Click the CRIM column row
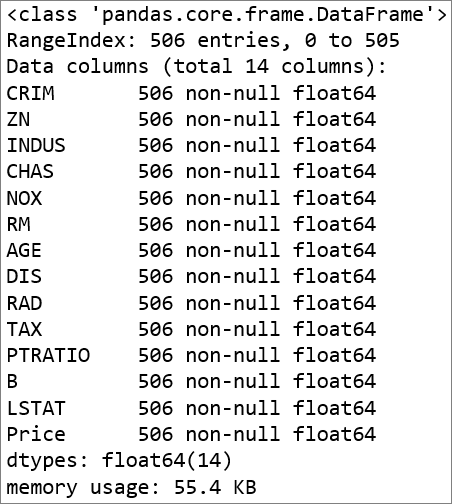Screen dimensions: 452x504 point(191,93)
